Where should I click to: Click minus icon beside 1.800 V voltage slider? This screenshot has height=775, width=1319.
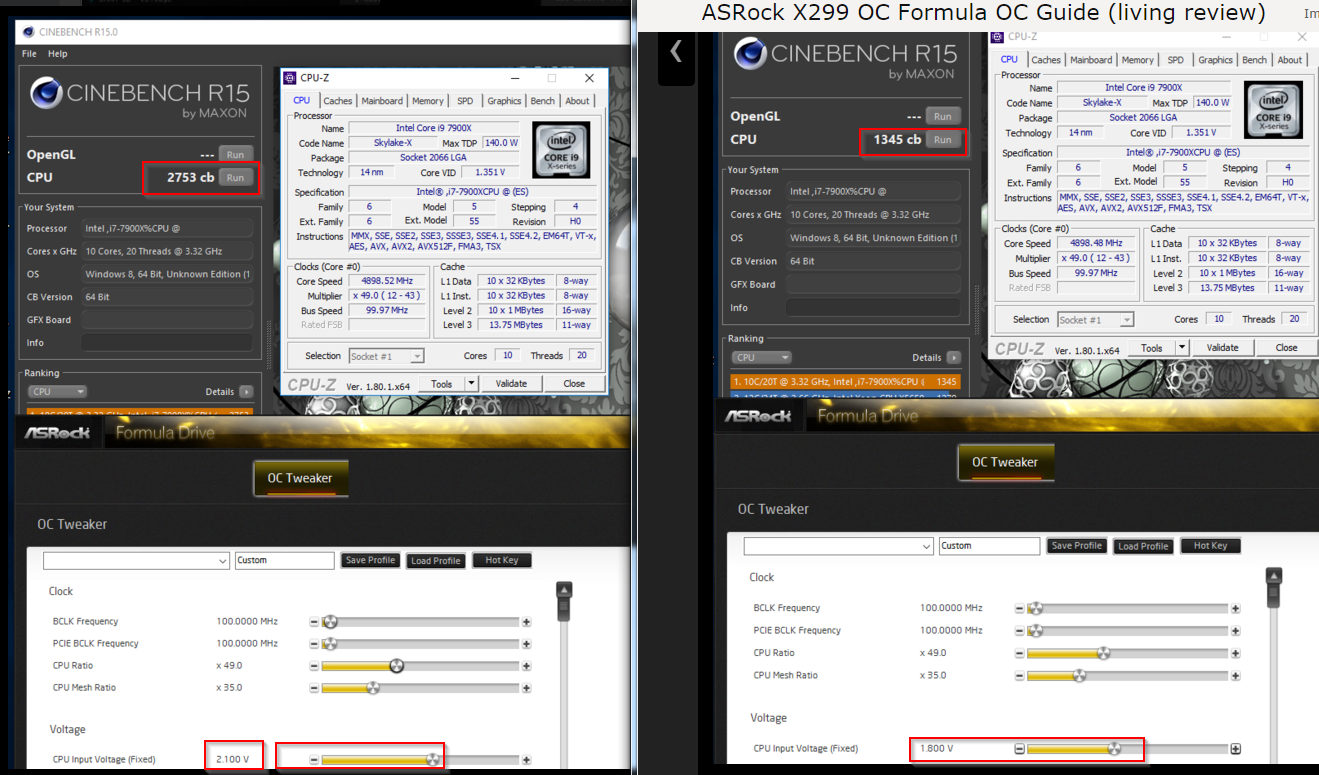tap(1019, 749)
